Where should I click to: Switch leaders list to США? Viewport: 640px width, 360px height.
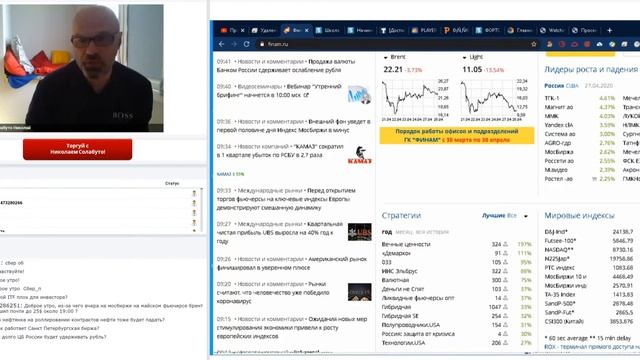(x=572, y=86)
